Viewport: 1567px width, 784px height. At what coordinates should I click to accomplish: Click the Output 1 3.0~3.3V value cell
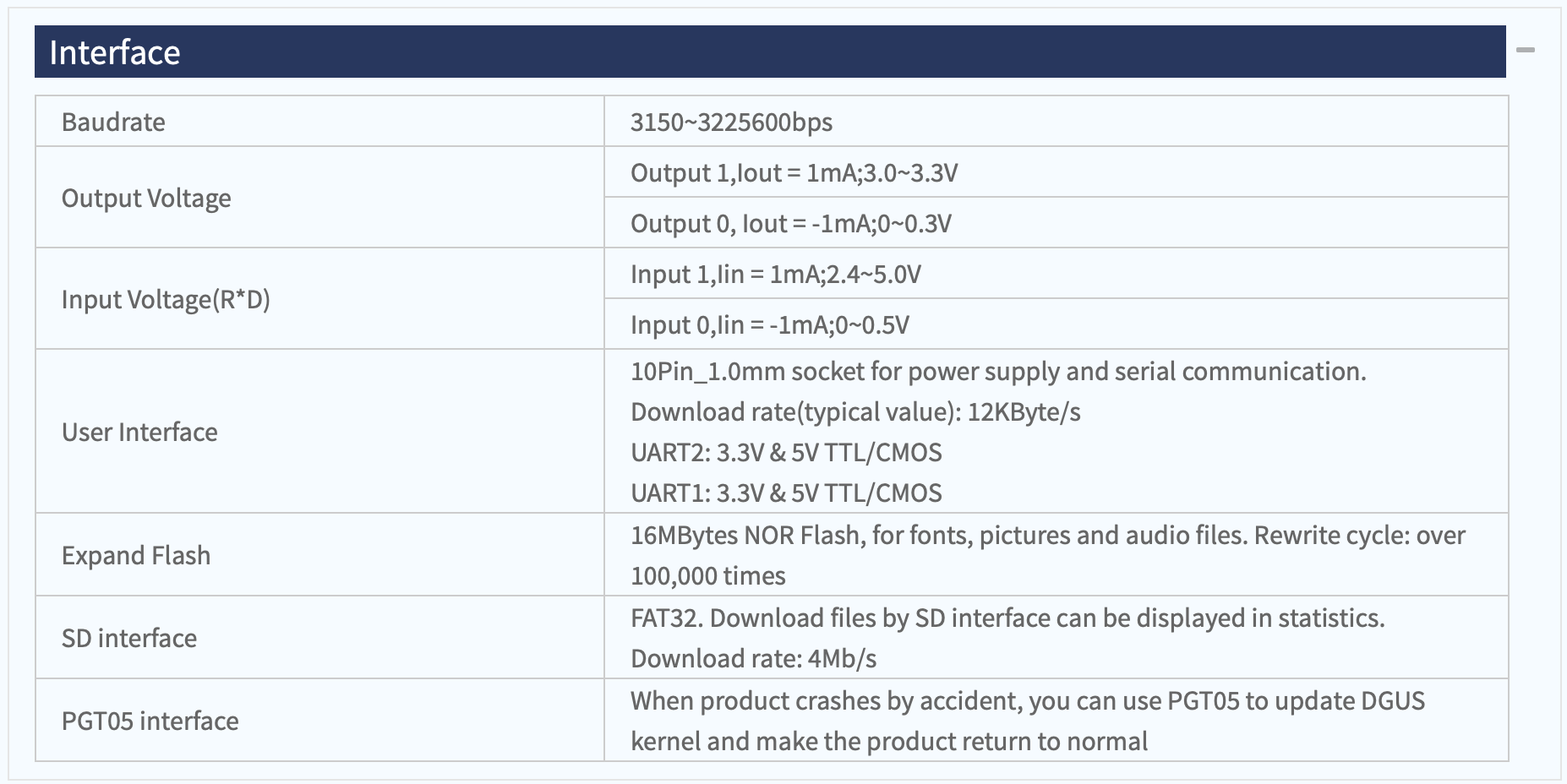(x=794, y=172)
